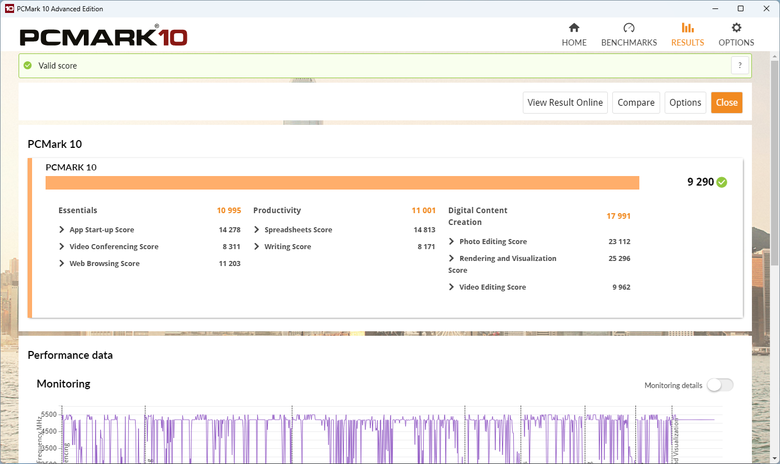Switch to the BENCHMARKS tab

(x=629, y=35)
